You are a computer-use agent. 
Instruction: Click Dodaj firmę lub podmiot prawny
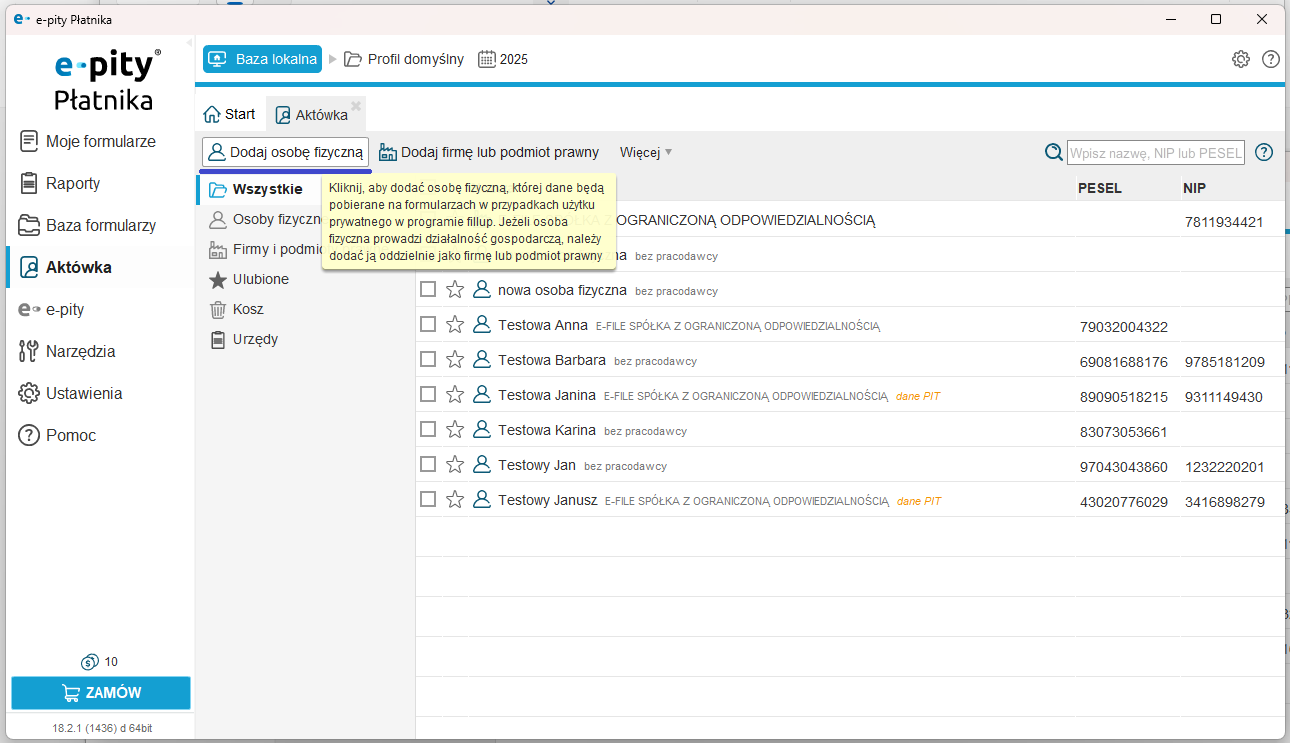(x=489, y=152)
